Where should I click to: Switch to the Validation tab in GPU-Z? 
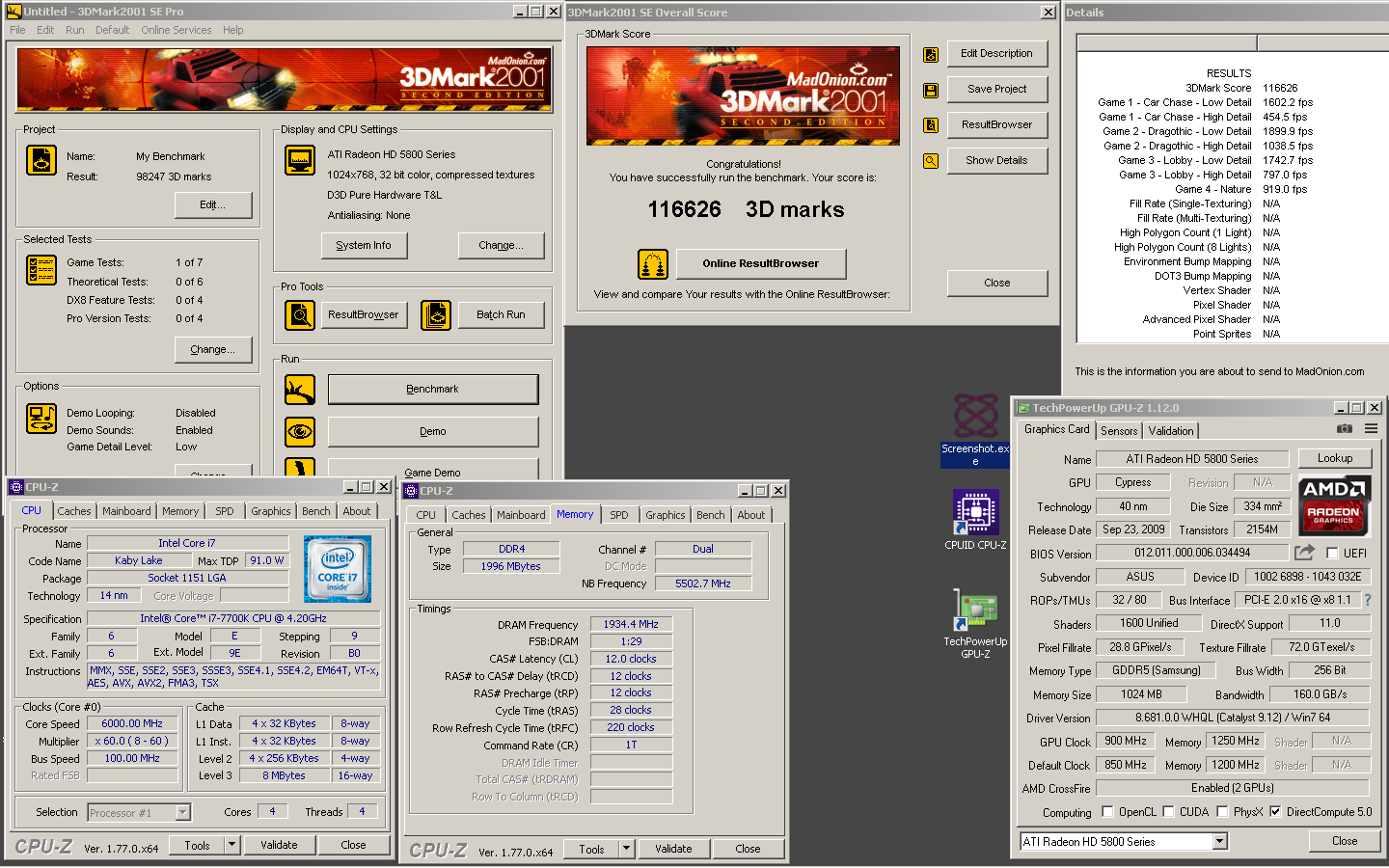pyautogui.click(x=1171, y=431)
